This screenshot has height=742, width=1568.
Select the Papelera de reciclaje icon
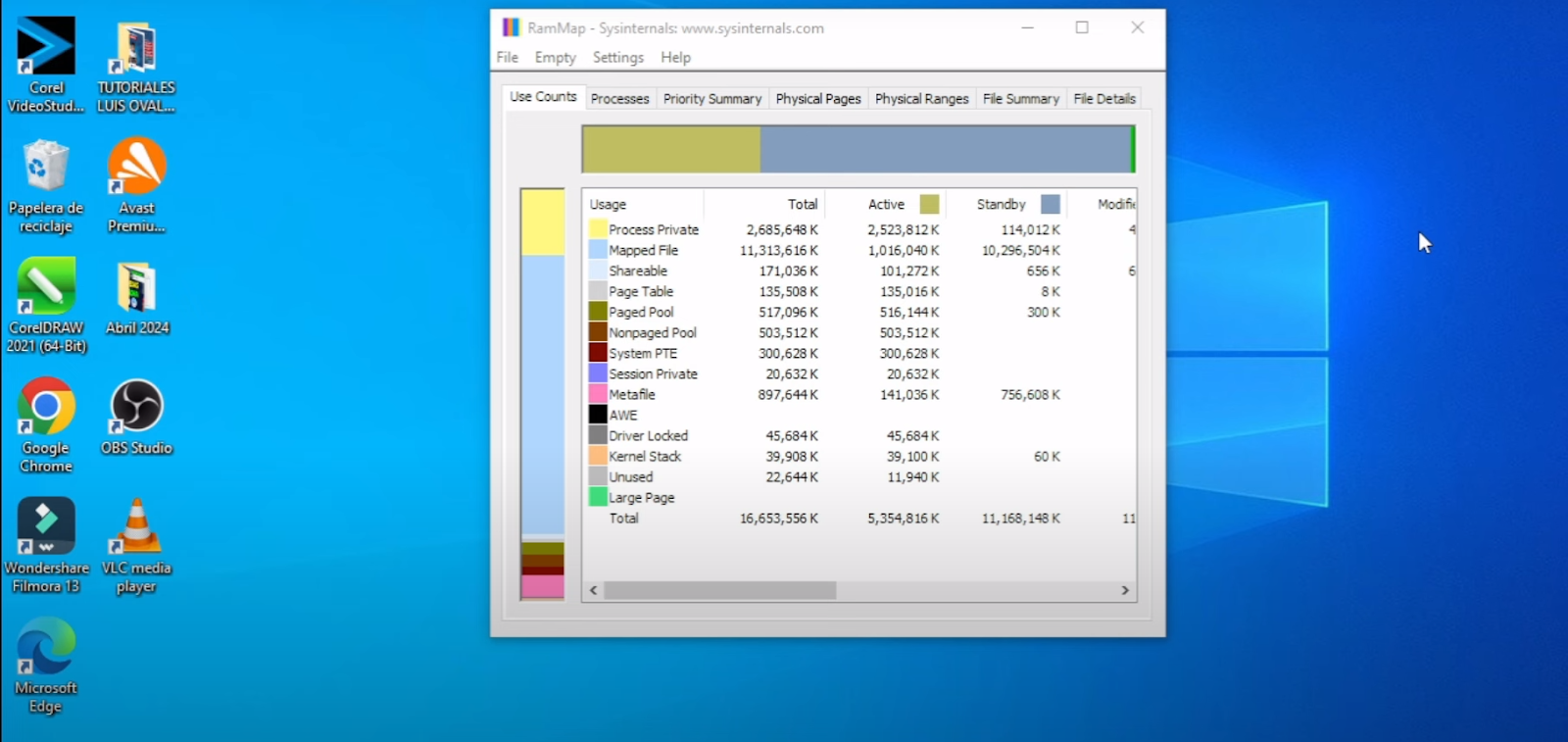(x=46, y=186)
